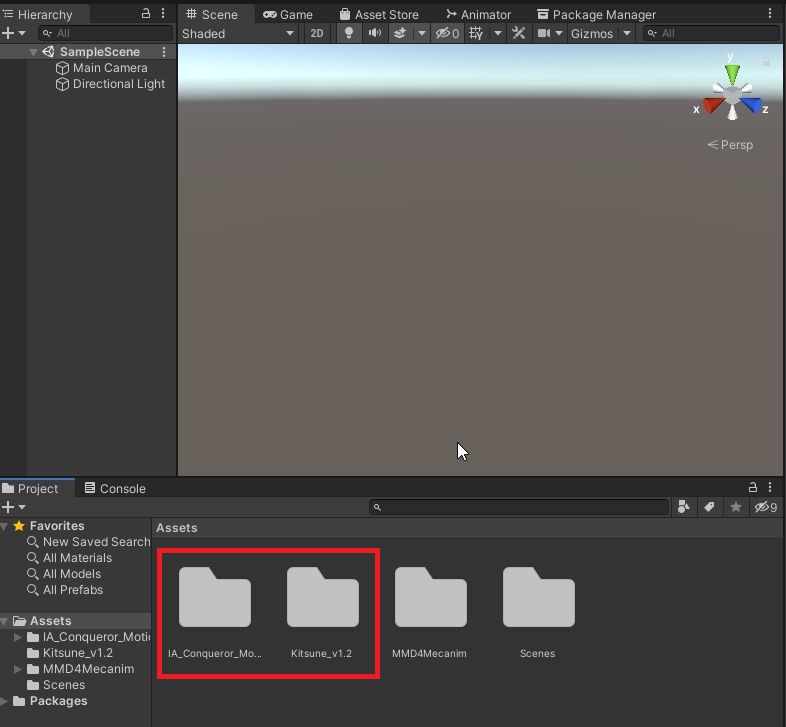Open scene effects dropdown arrow
This screenshot has width=786, height=727.
tap(422, 33)
